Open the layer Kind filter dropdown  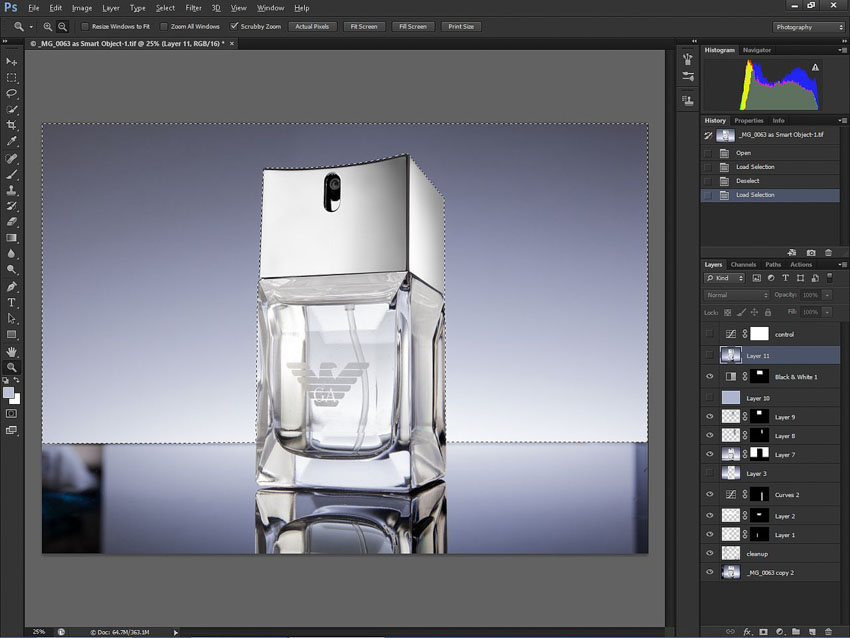coord(725,278)
